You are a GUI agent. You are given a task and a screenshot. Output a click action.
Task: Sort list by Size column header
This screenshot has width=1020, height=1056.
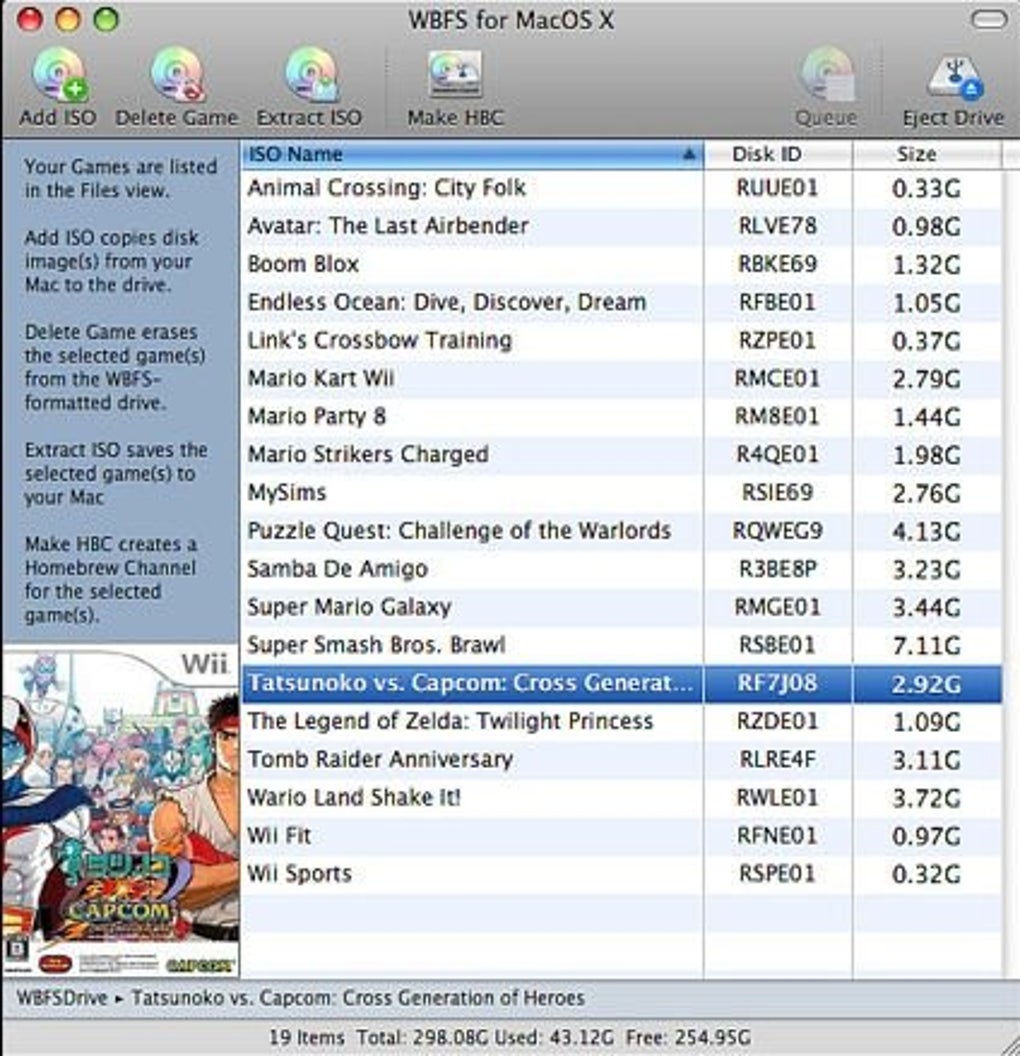pos(926,154)
